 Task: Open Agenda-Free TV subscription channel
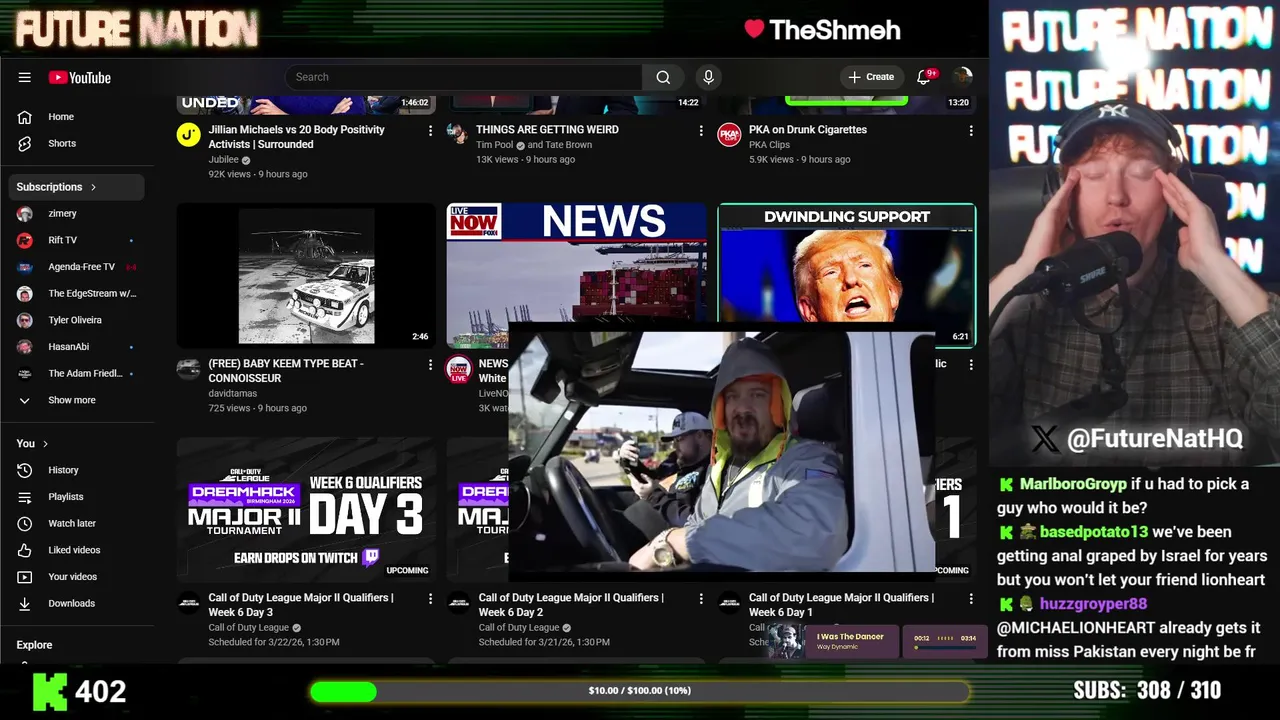80,267
